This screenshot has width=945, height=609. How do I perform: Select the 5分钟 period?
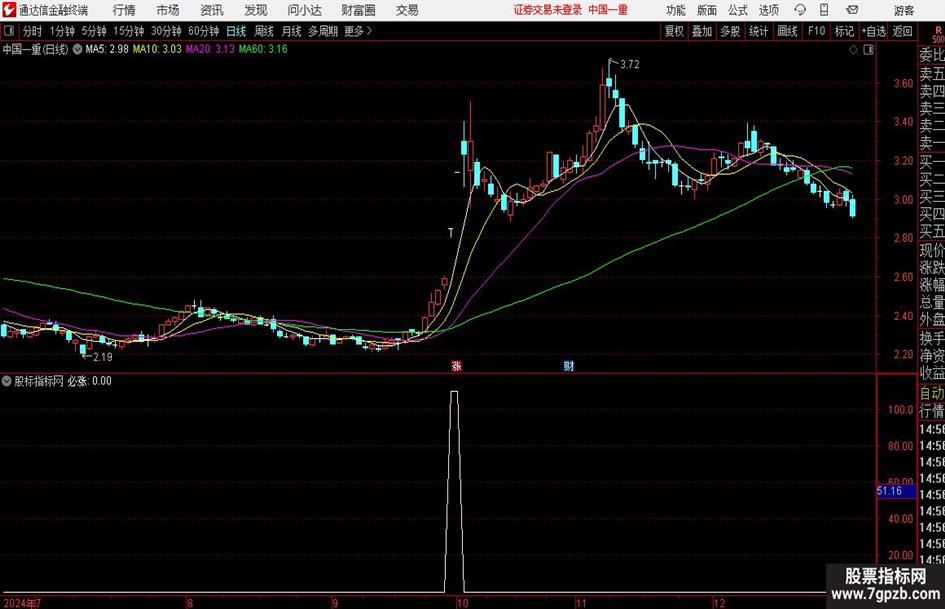[x=94, y=31]
